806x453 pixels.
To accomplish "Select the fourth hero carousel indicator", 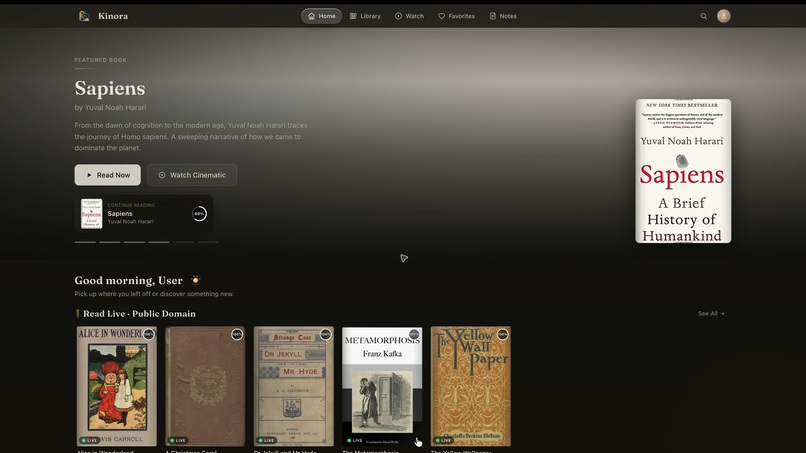I will click(x=159, y=242).
